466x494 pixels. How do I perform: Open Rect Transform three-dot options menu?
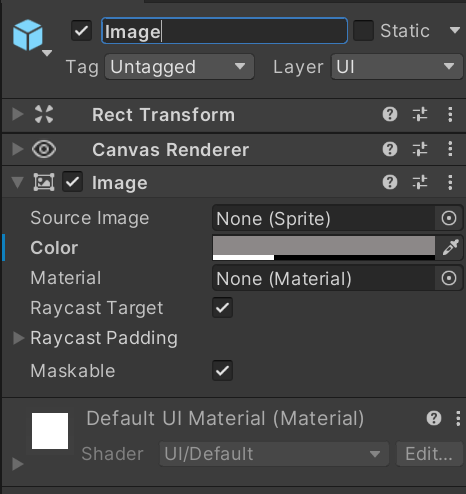[450, 115]
